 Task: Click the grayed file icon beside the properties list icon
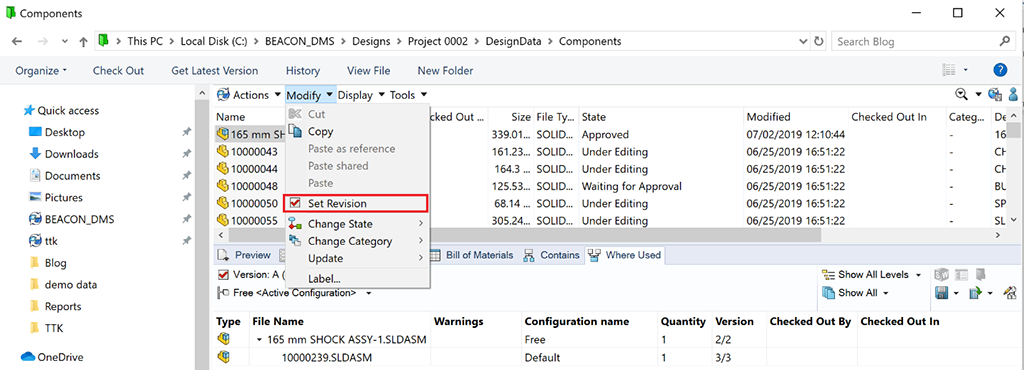pos(980,275)
